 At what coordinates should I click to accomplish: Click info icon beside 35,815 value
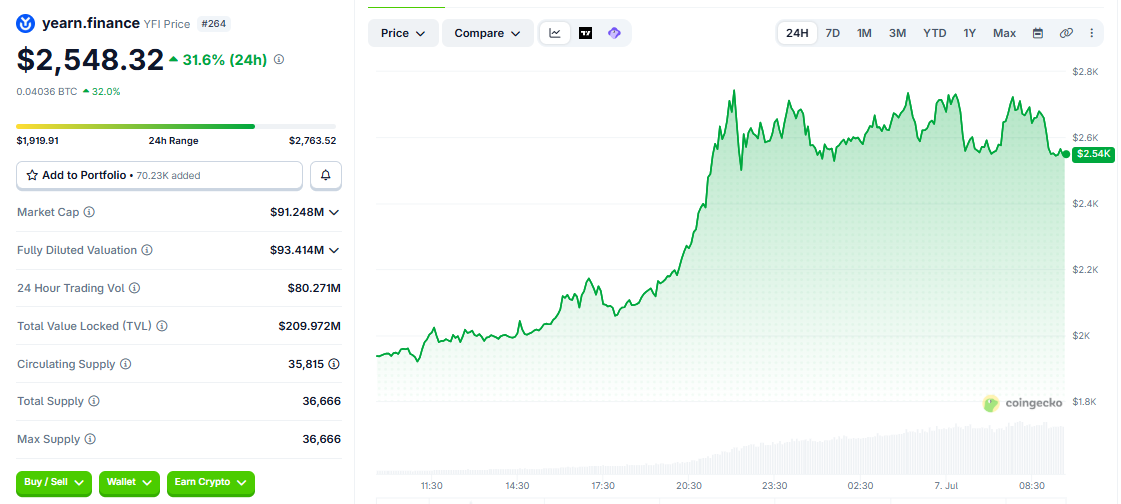click(x=334, y=364)
